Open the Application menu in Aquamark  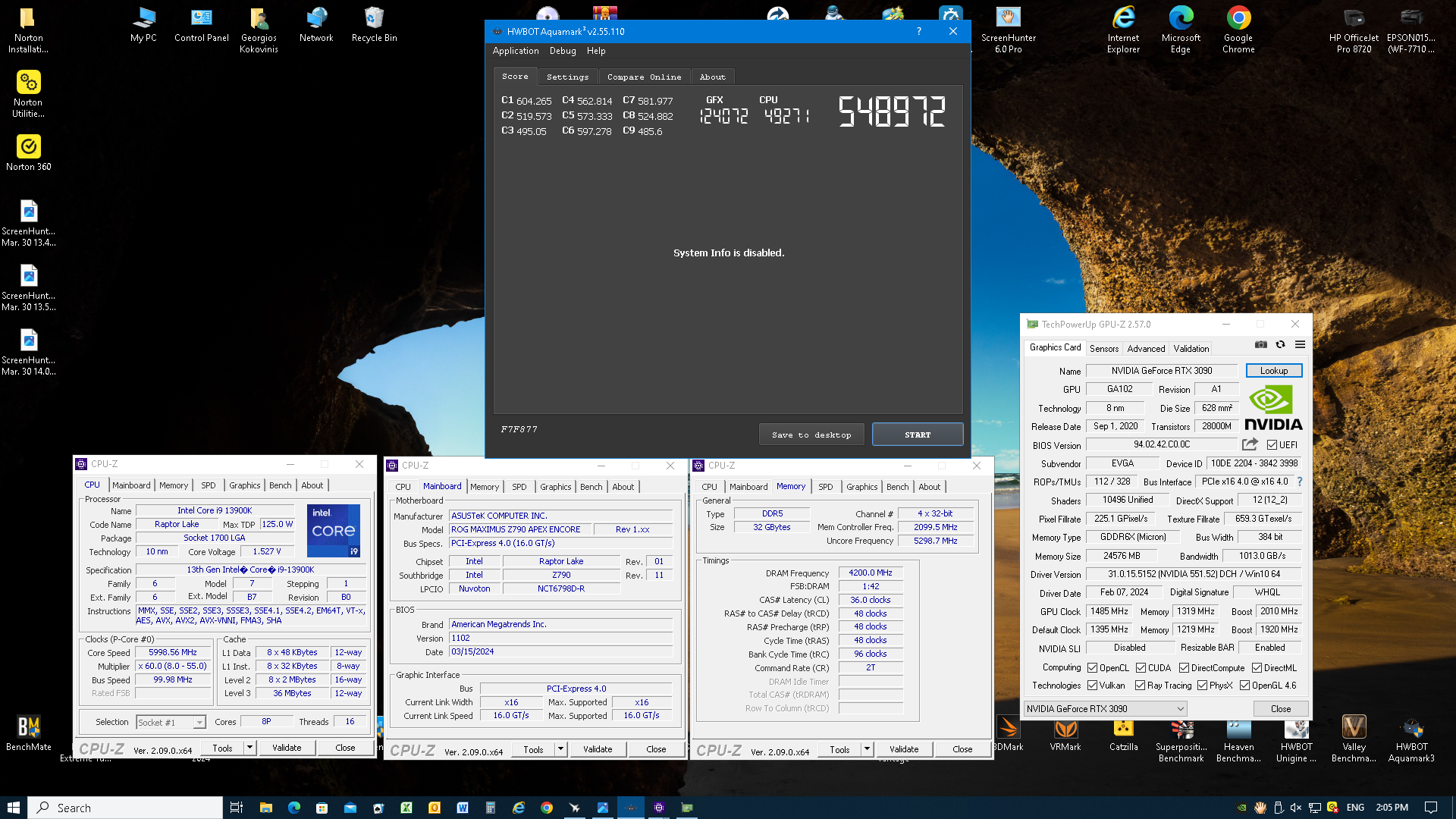point(516,51)
